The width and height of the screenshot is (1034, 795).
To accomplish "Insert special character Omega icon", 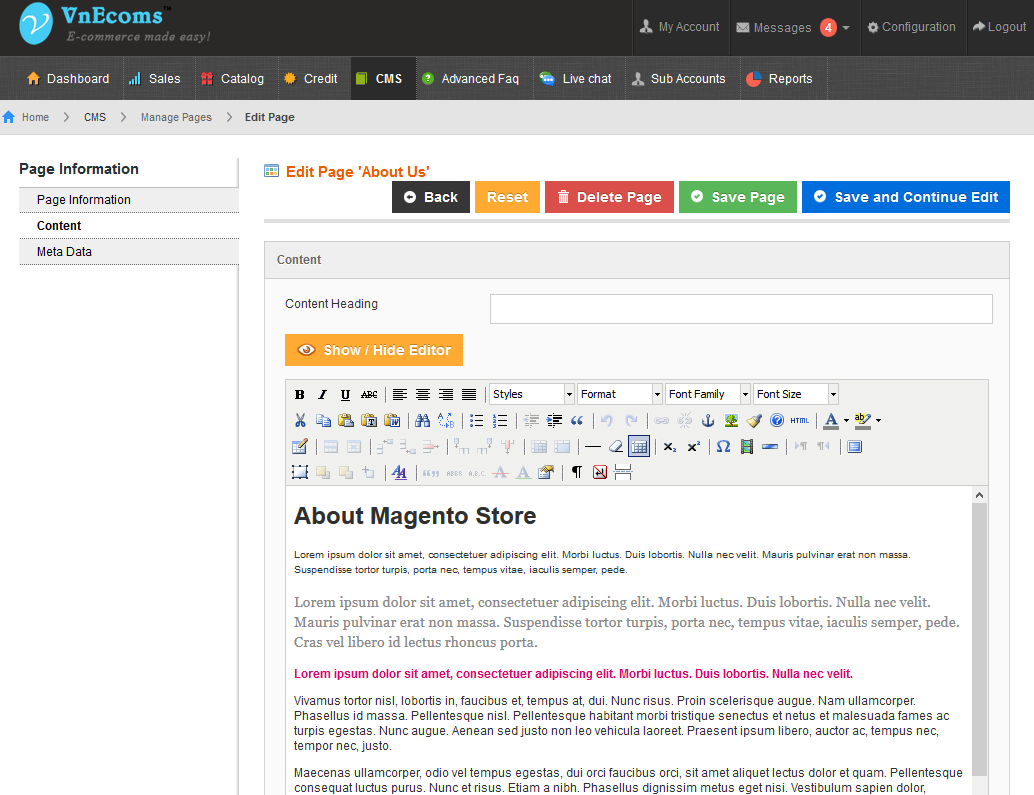I will [723, 446].
